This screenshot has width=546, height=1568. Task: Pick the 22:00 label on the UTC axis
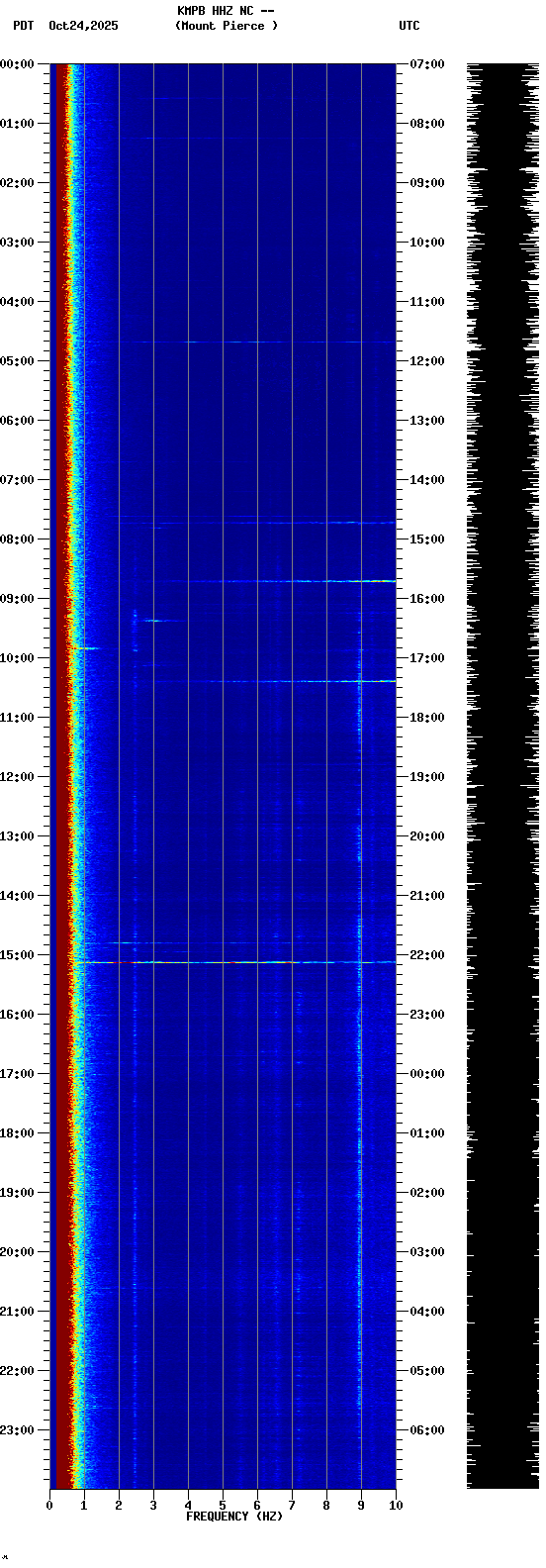[427, 955]
